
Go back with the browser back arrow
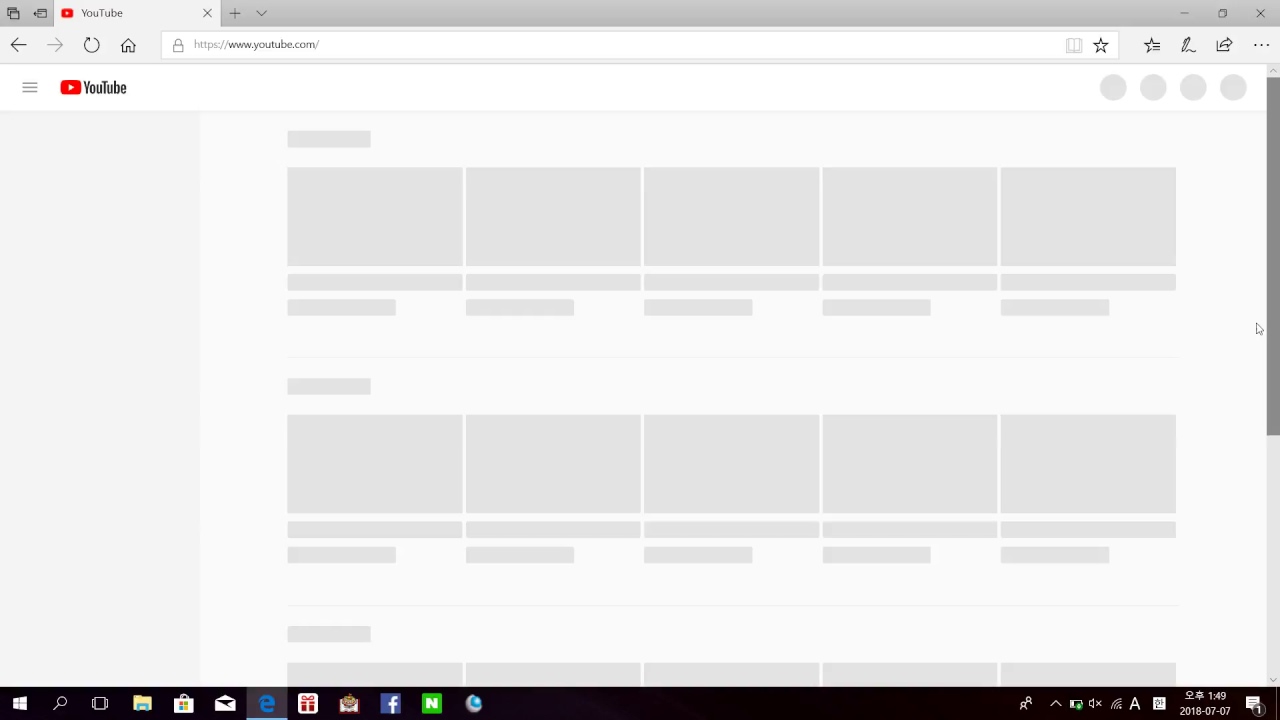pos(18,45)
